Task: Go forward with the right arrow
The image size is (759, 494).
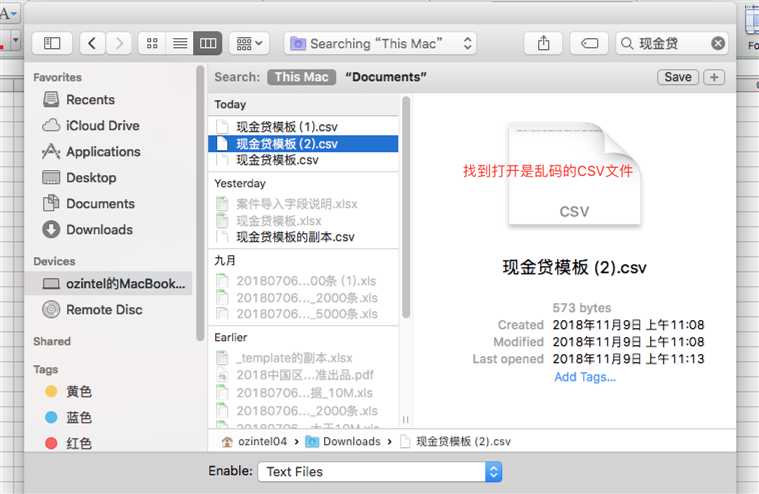Action: (119, 44)
